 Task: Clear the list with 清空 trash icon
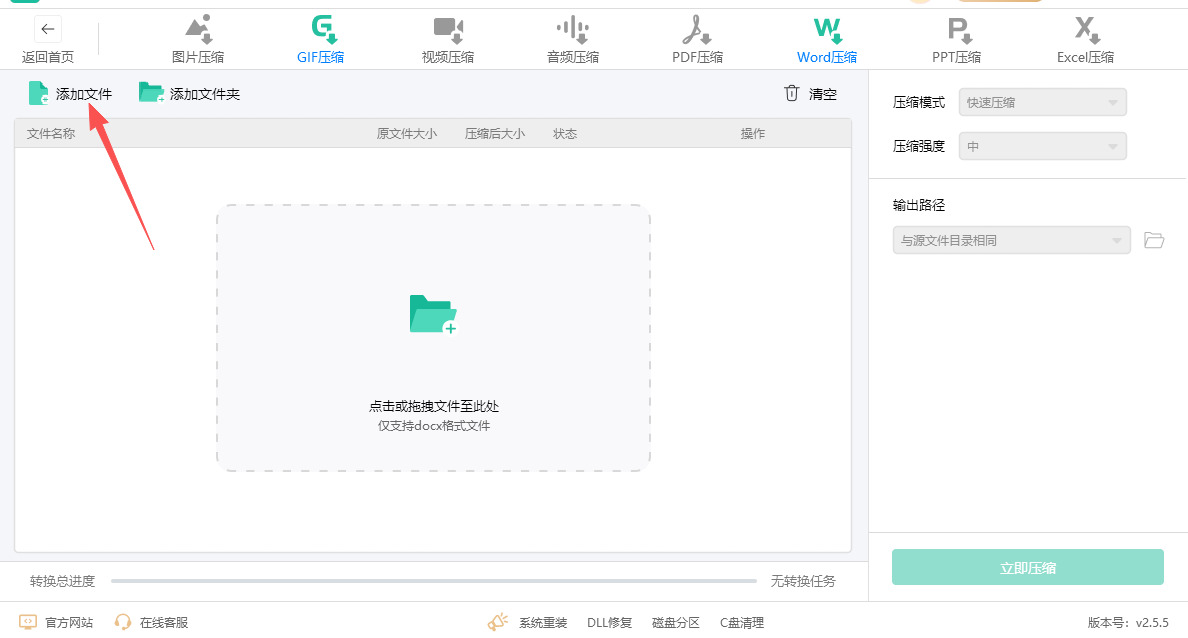tap(810, 94)
